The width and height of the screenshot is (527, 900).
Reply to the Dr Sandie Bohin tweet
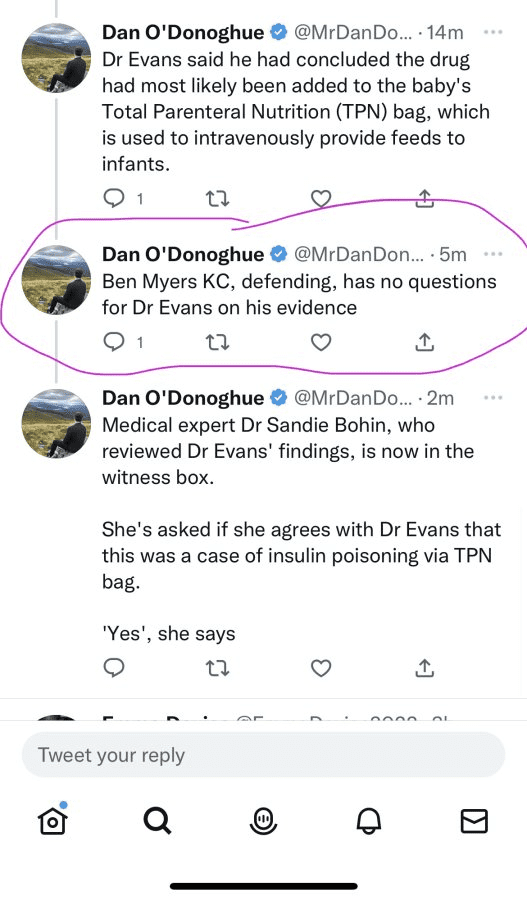[x=114, y=668]
